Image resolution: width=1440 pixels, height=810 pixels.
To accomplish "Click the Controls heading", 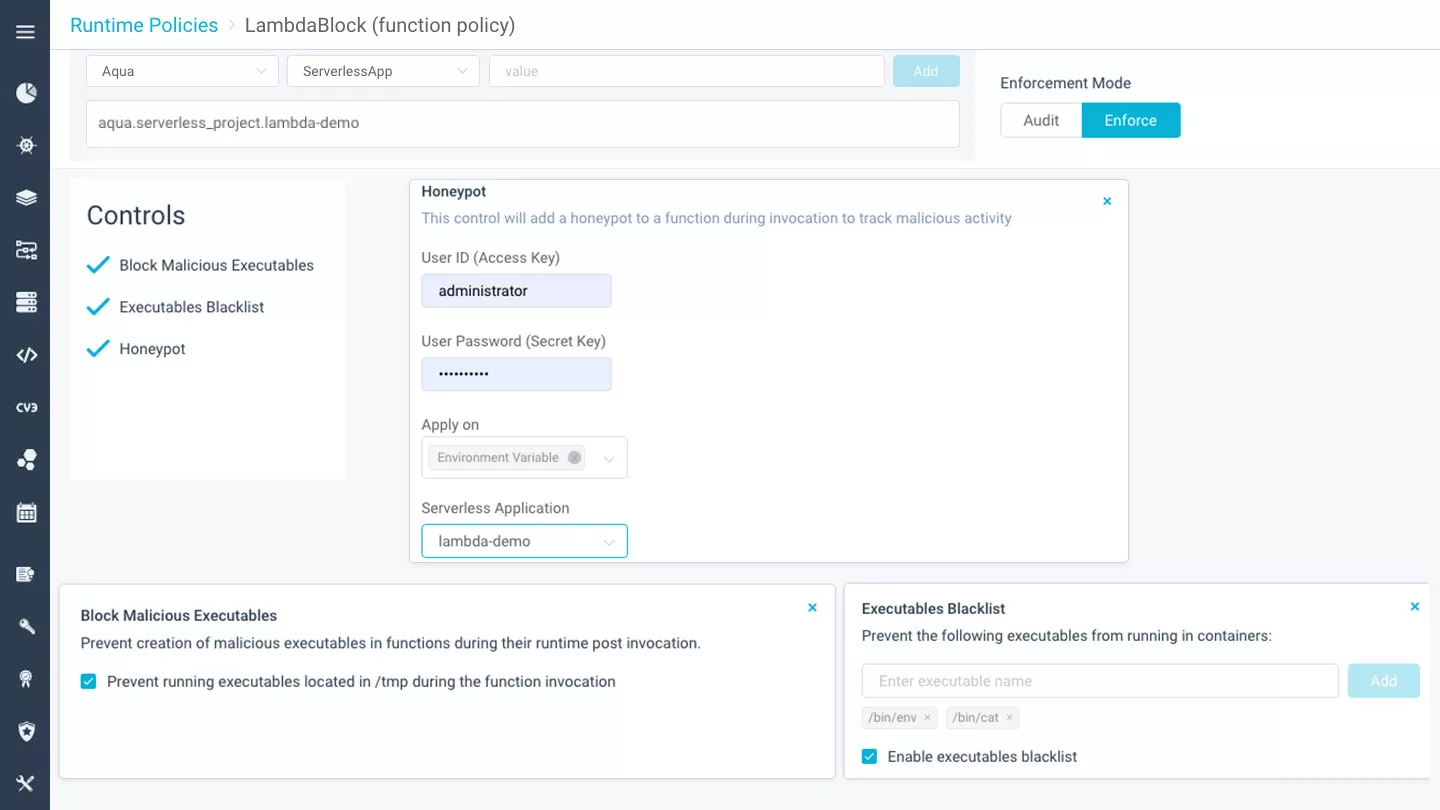I will (x=136, y=215).
